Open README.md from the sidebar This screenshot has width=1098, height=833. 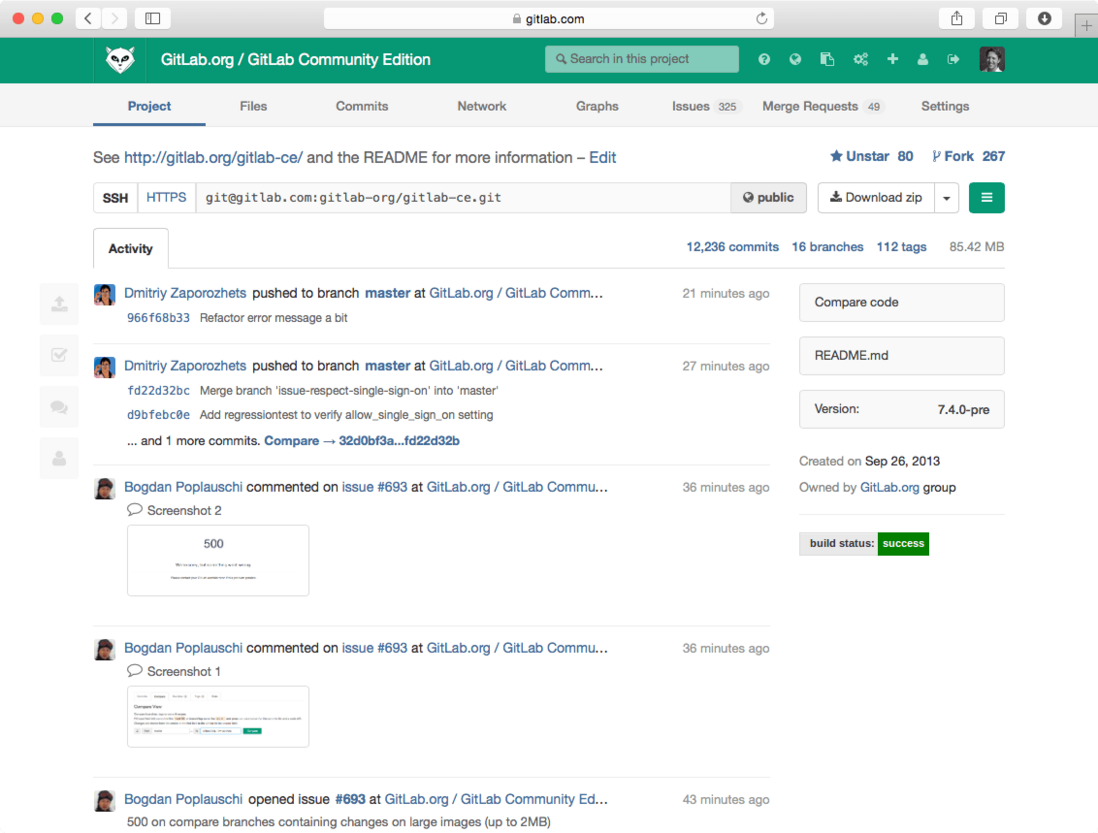coord(901,356)
